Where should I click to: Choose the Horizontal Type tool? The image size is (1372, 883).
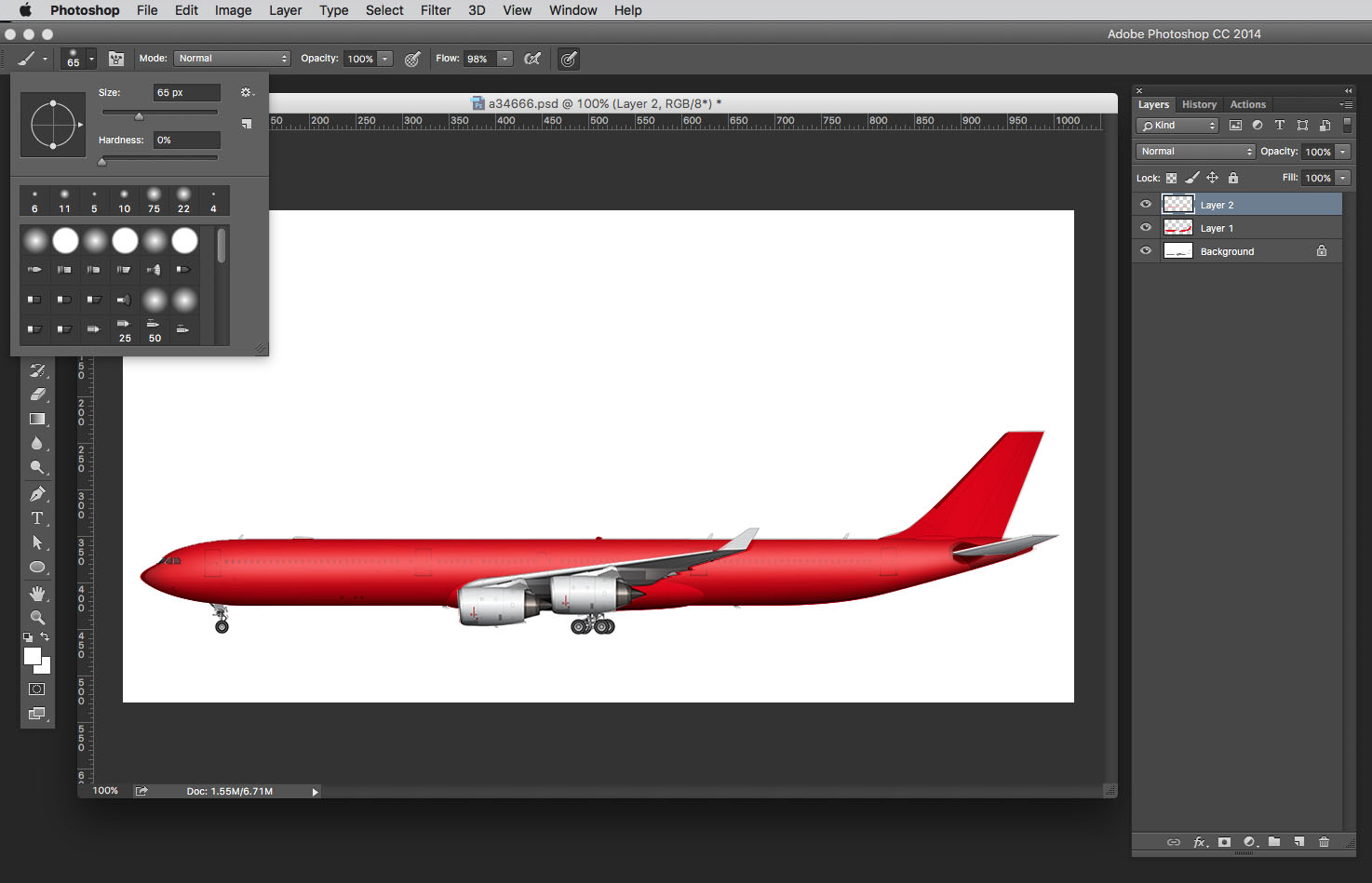click(x=37, y=518)
